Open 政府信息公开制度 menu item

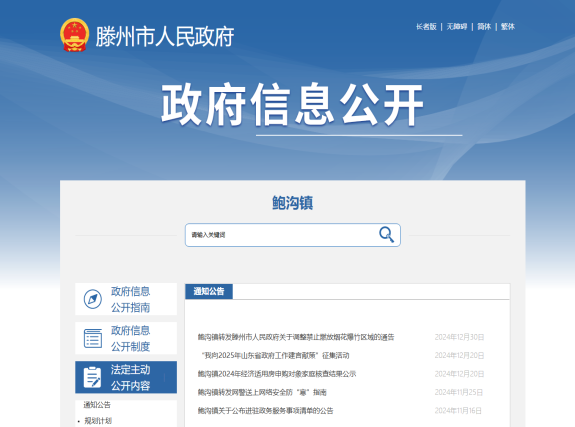tap(126, 338)
